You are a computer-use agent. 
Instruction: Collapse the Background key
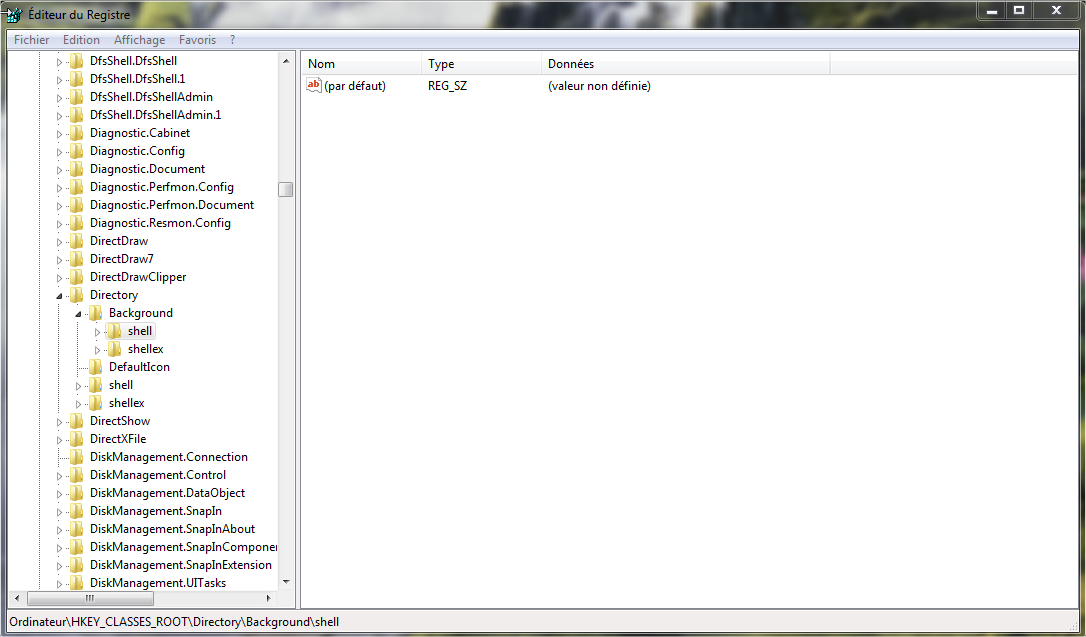pos(79,314)
